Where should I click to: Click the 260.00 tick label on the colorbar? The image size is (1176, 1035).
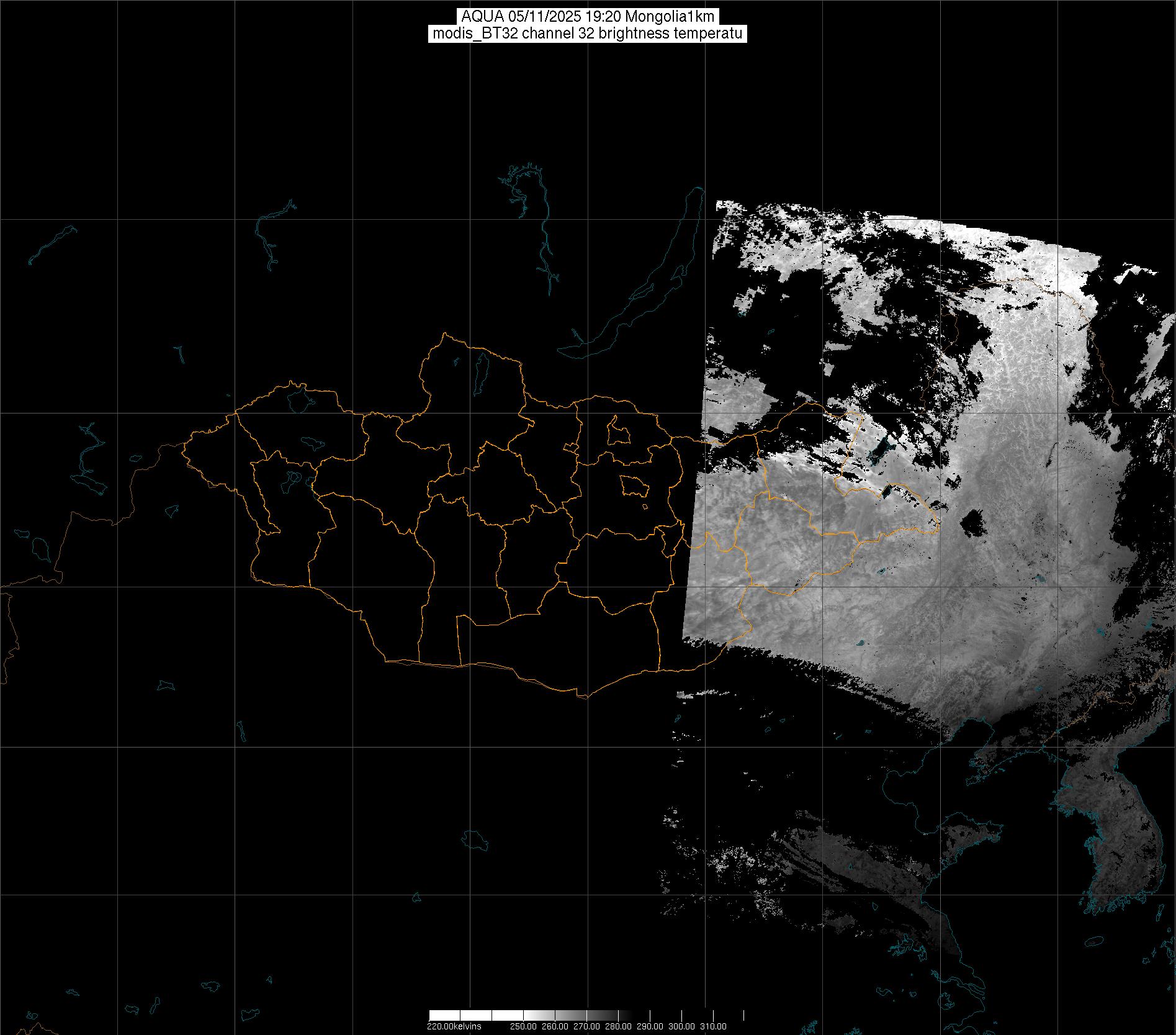click(555, 1026)
